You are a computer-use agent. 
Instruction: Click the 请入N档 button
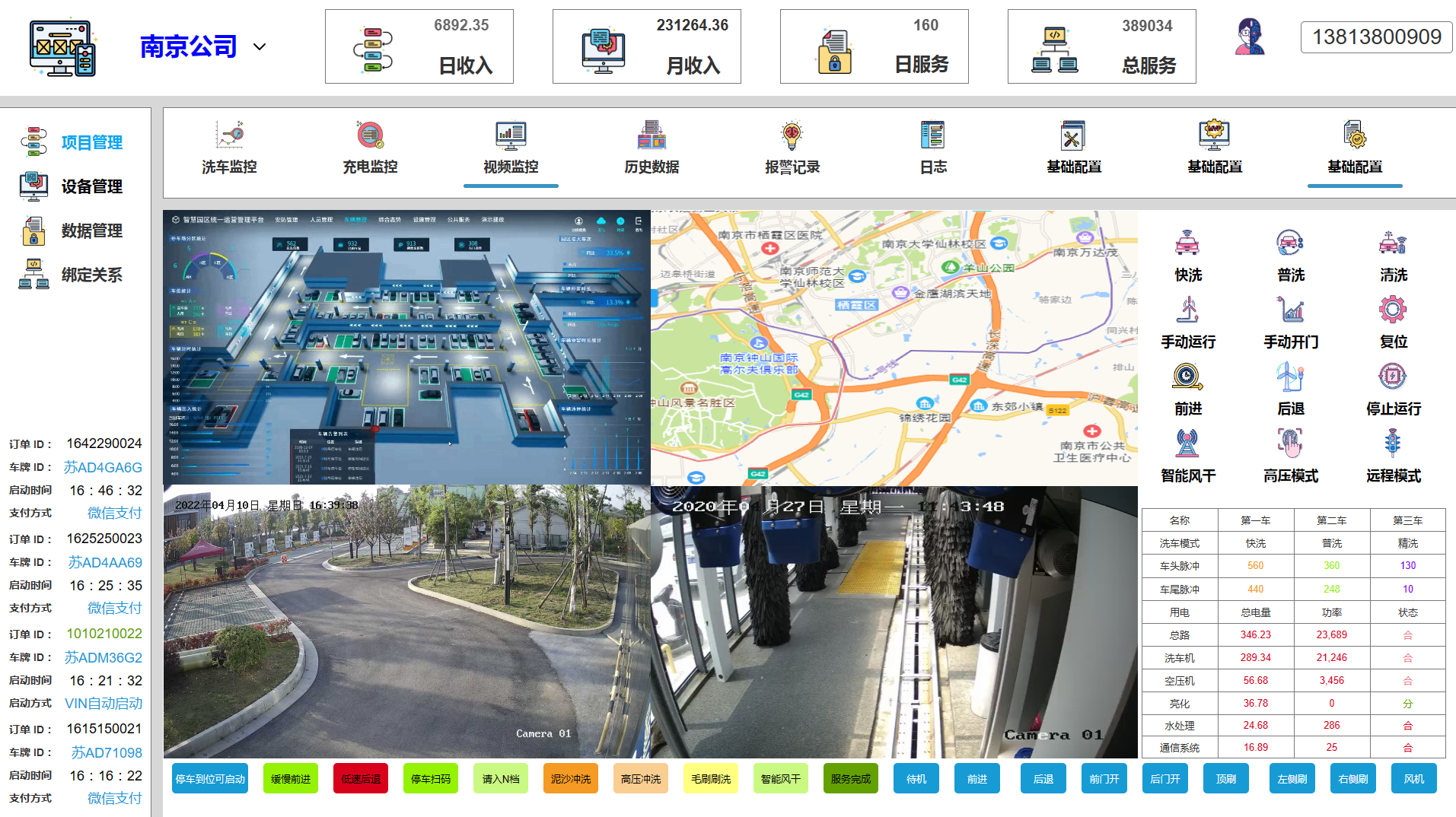(x=501, y=779)
